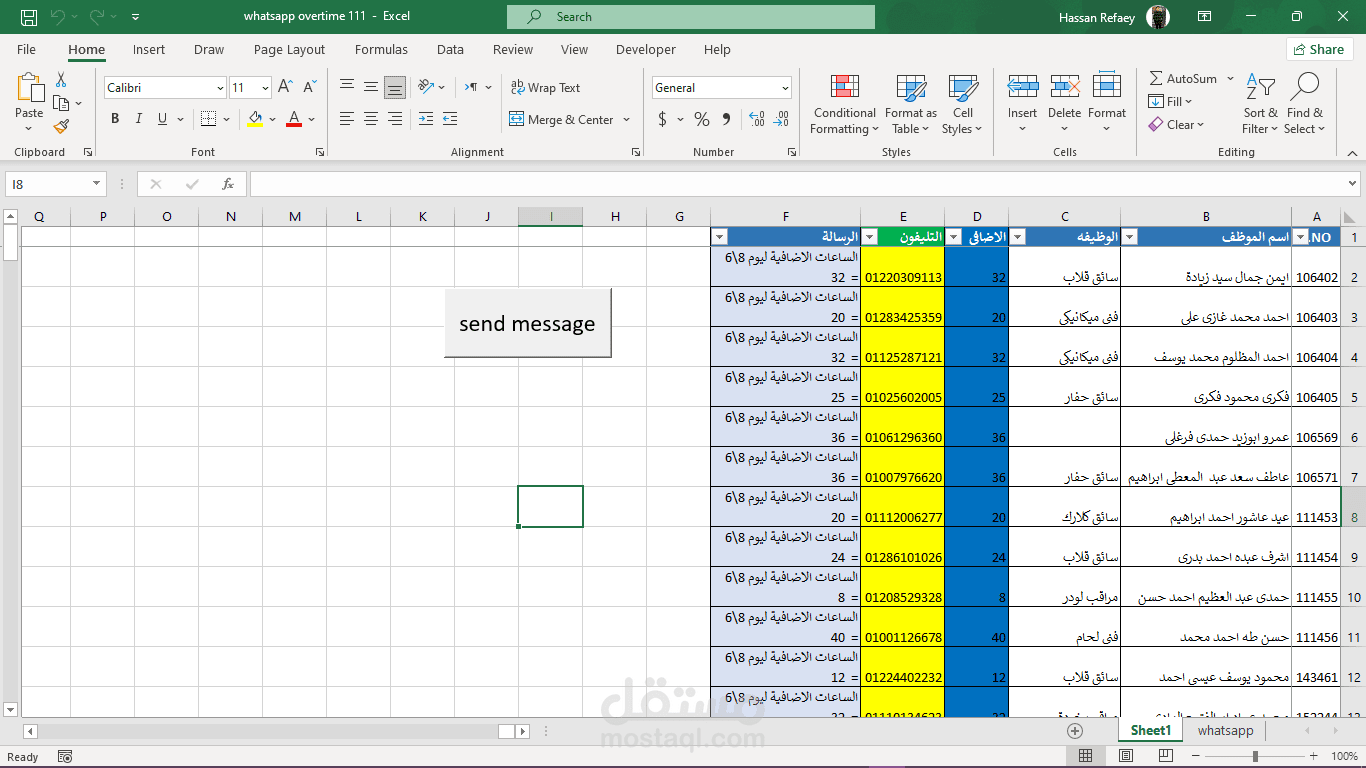
Task: Expand the Number Format dropdown showing General
Action: pos(785,88)
